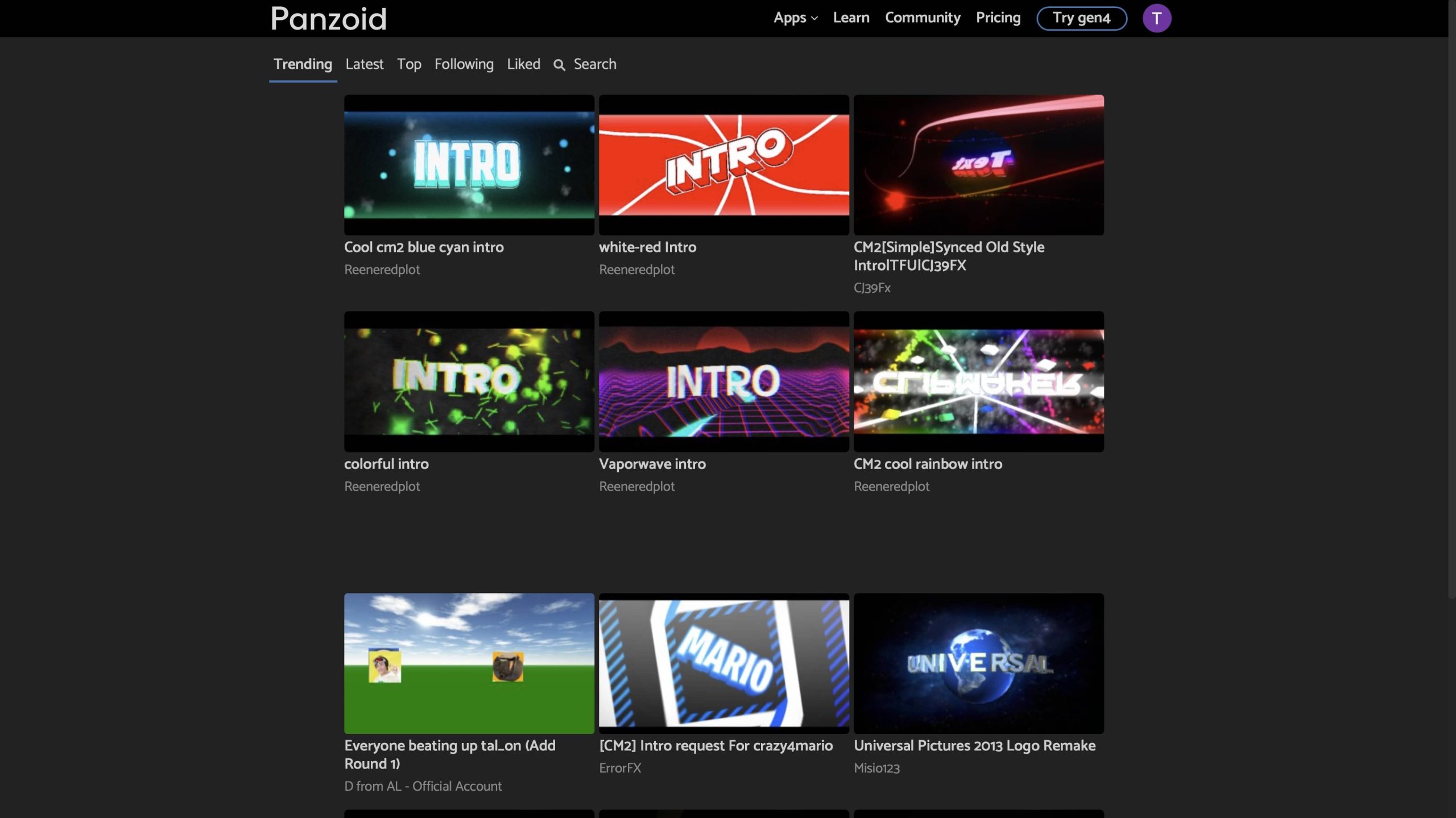This screenshot has height=818, width=1456.
Task: Go to the Community section
Action: coord(922,18)
